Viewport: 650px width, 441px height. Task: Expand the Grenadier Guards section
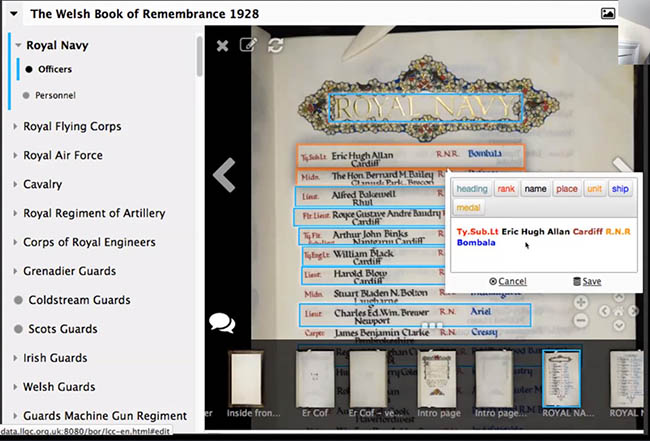coord(15,271)
